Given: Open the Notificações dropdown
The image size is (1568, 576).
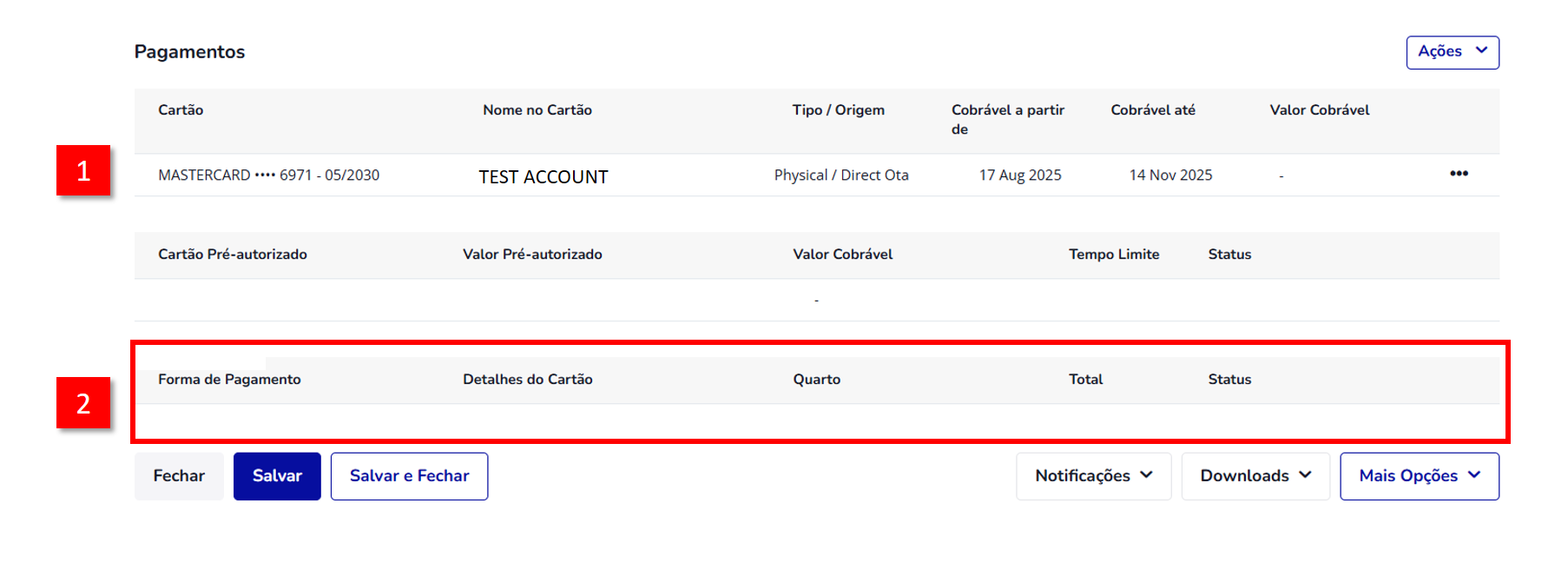Looking at the screenshot, I should [1093, 476].
